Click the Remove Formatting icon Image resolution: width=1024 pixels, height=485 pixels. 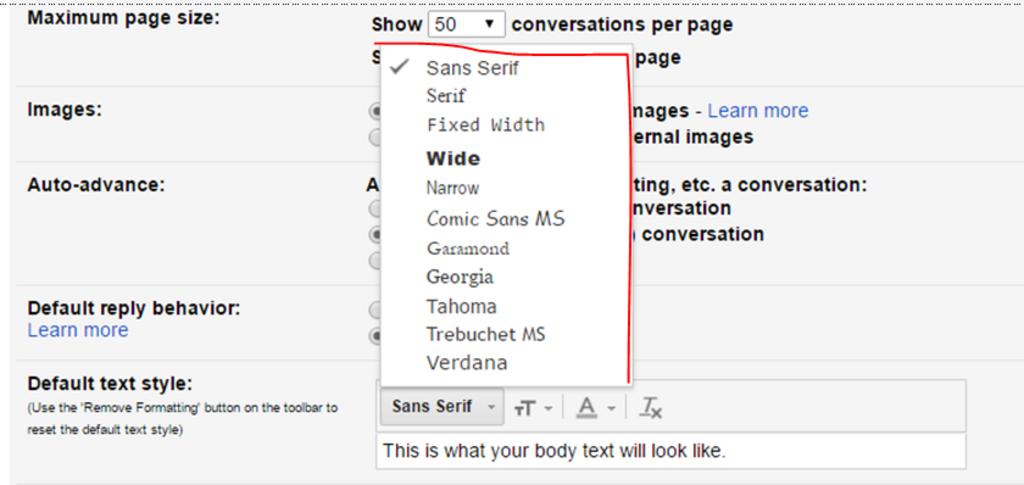pos(651,407)
